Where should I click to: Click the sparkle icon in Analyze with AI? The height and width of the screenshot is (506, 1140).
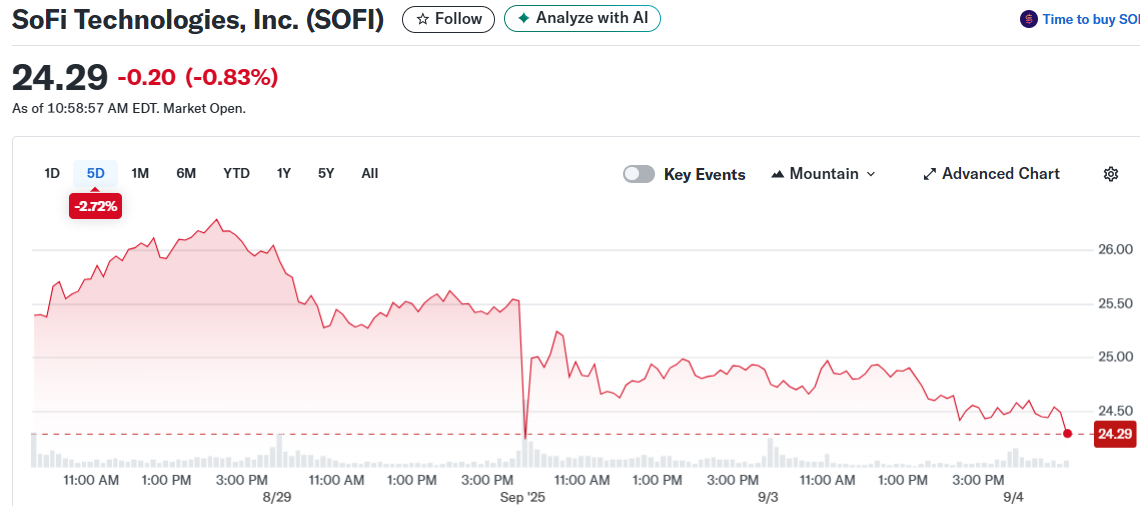point(523,18)
